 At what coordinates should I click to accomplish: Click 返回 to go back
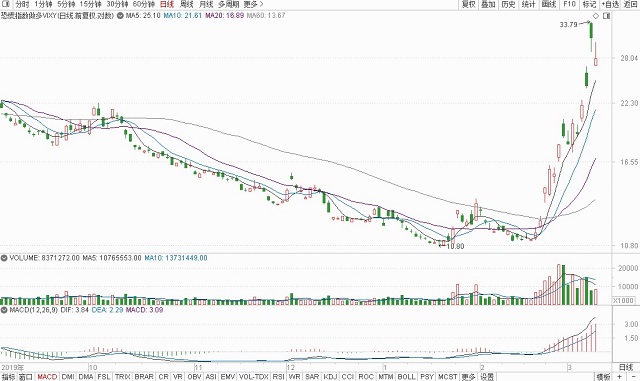[x=630, y=4]
